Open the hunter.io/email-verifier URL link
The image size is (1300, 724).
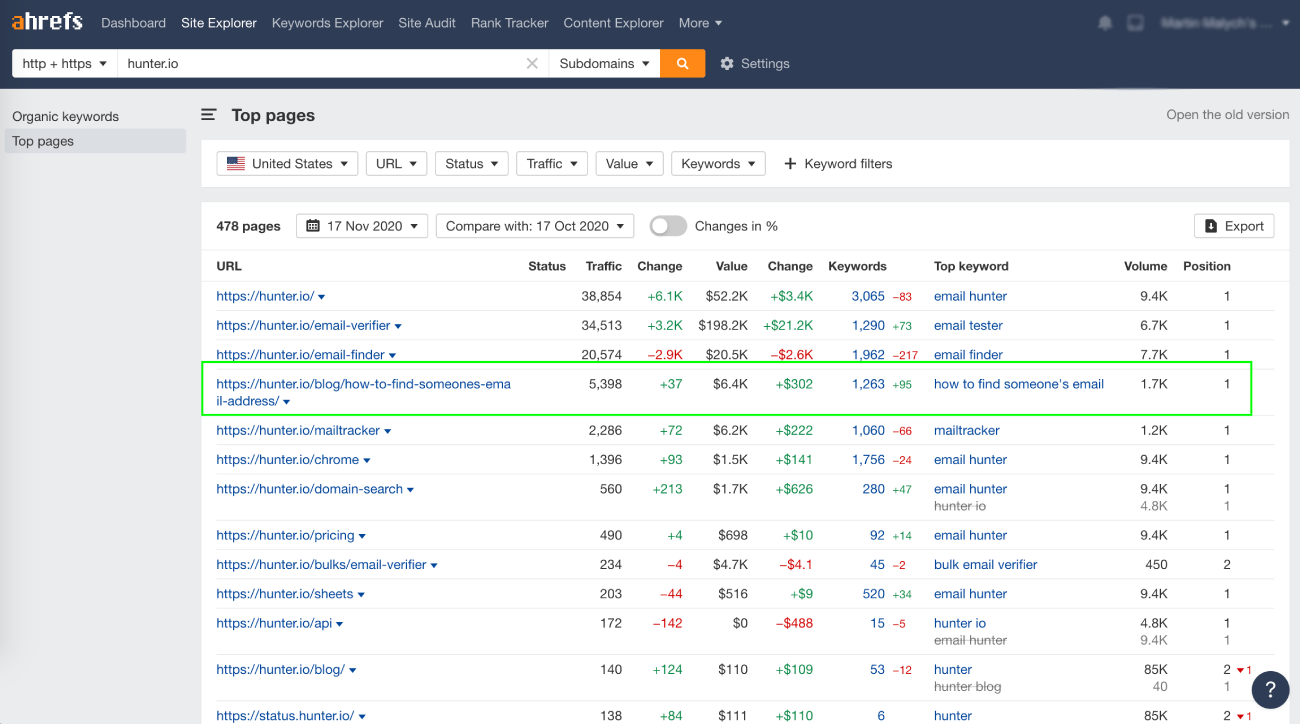(303, 325)
